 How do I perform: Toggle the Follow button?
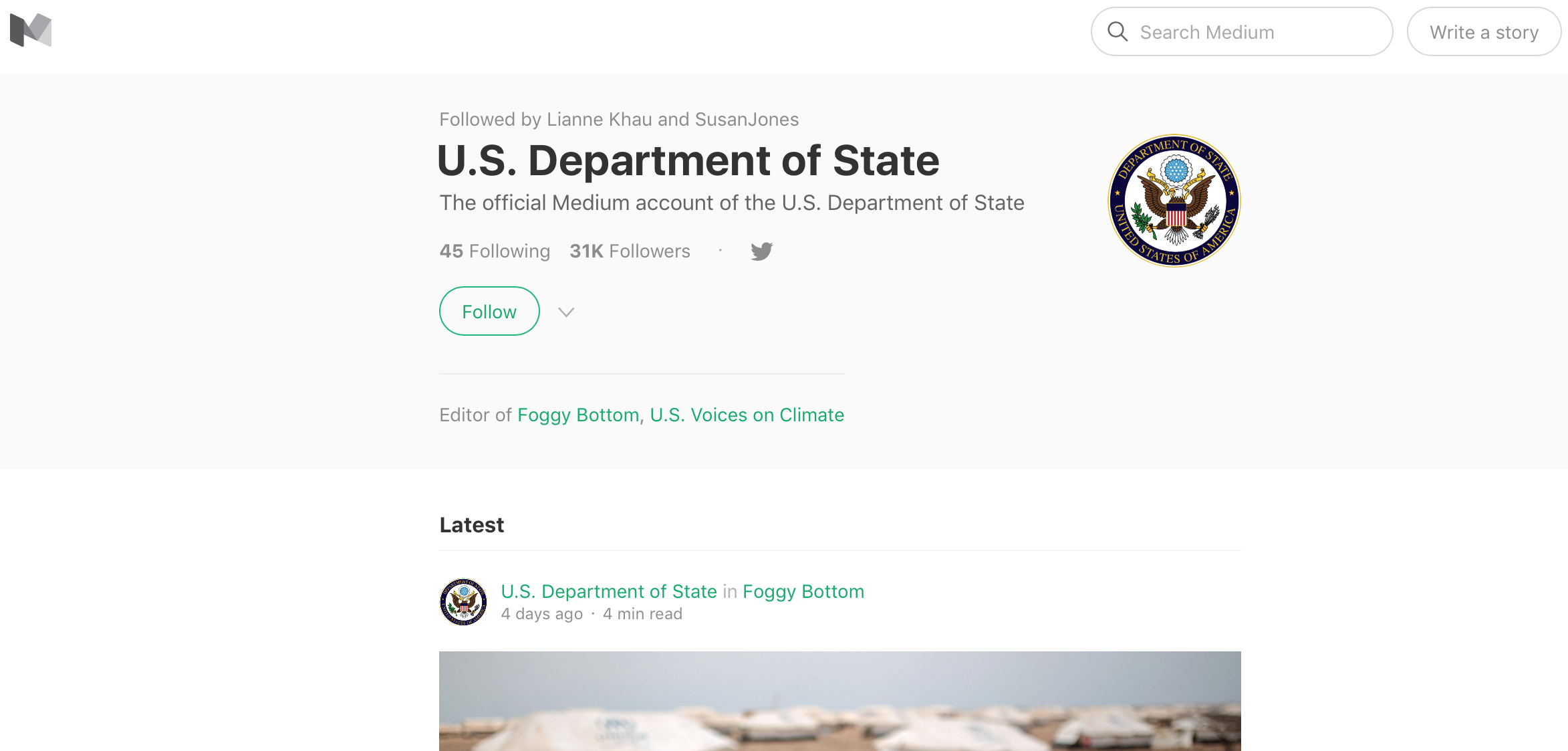pos(489,312)
